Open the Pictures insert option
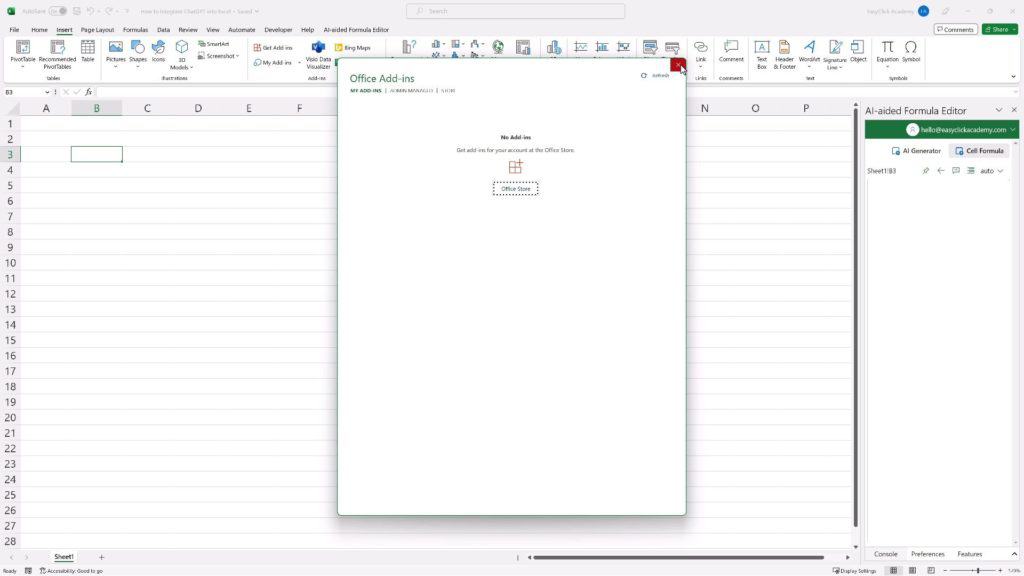 [116, 54]
